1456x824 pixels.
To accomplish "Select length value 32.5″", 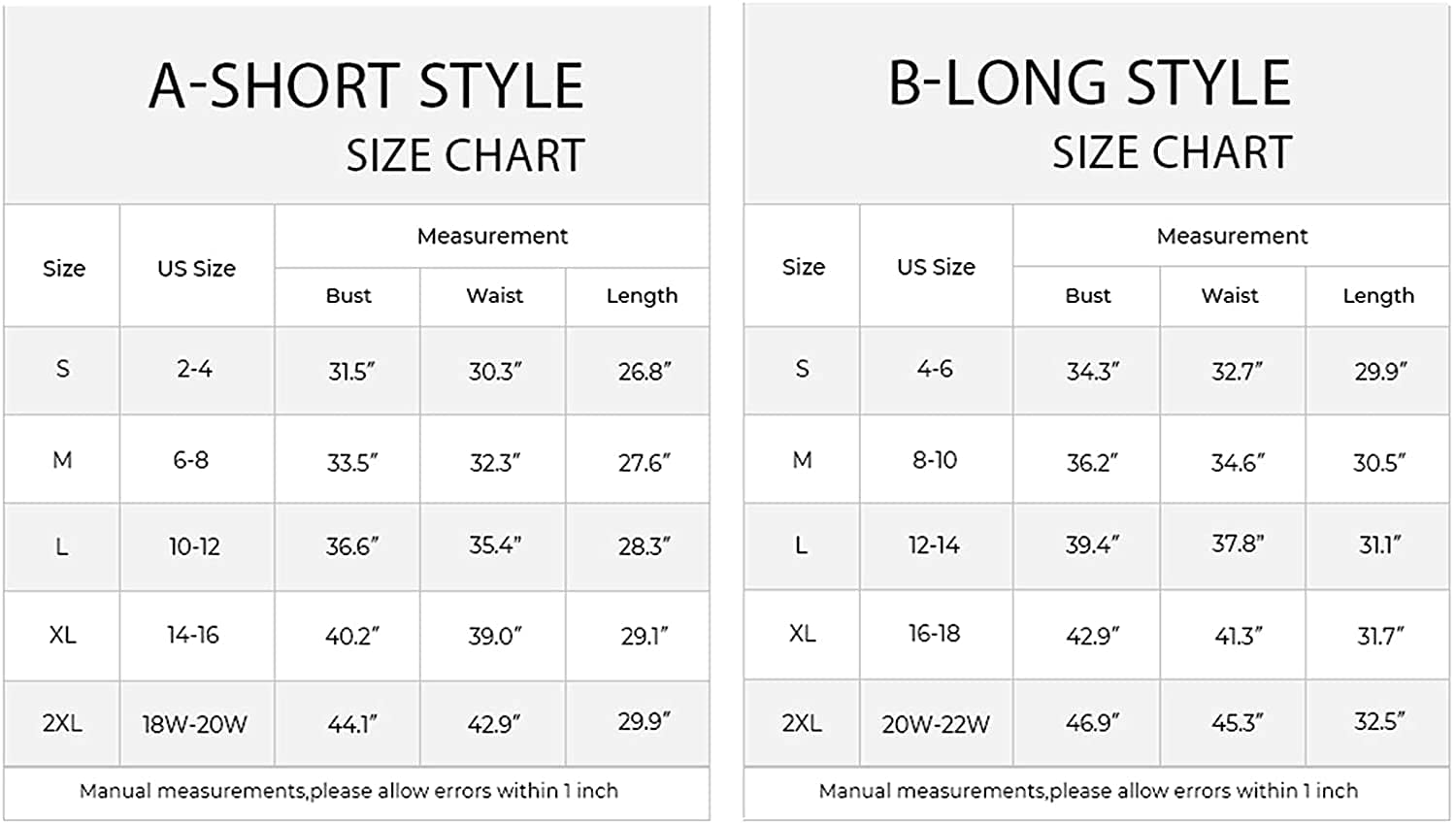I will [x=1380, y=722].
